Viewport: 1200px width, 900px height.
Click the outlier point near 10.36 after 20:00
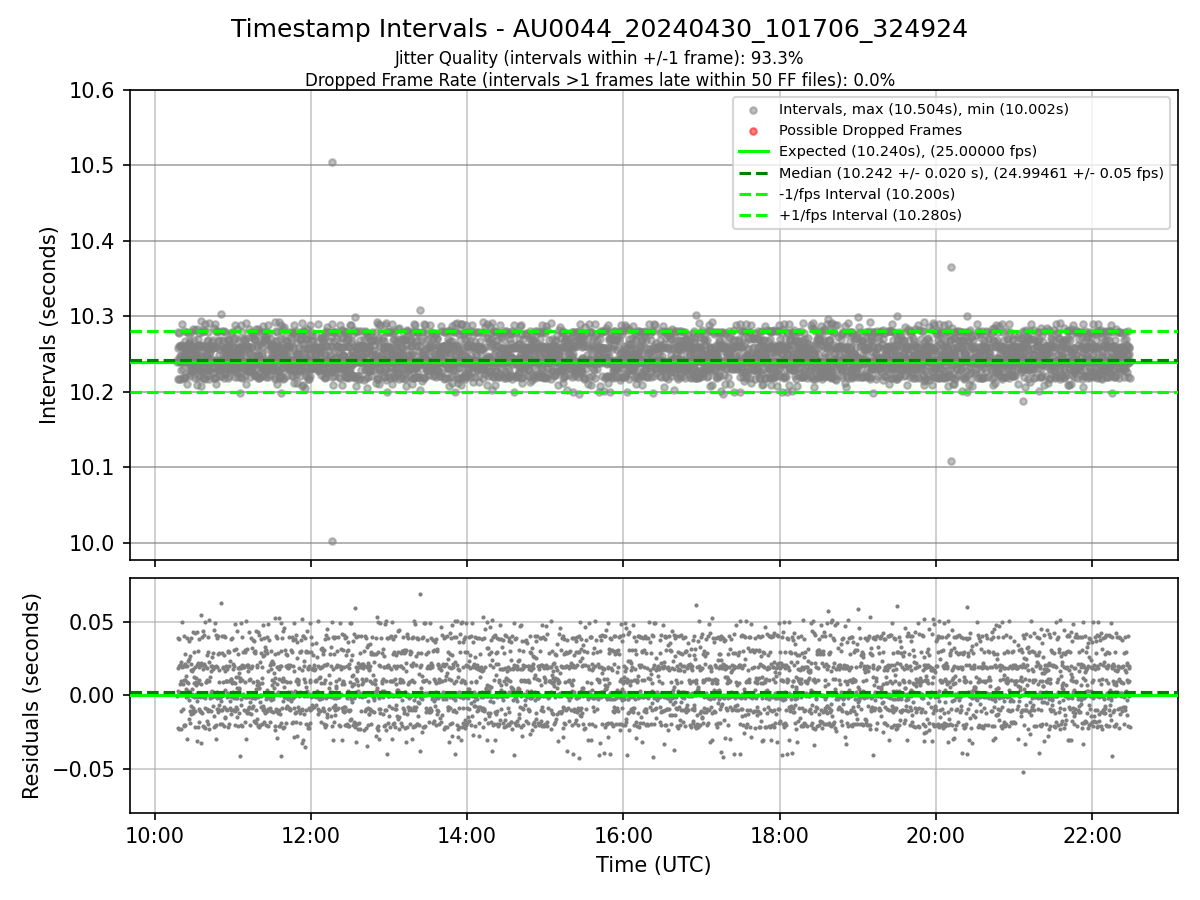point(951,267)
